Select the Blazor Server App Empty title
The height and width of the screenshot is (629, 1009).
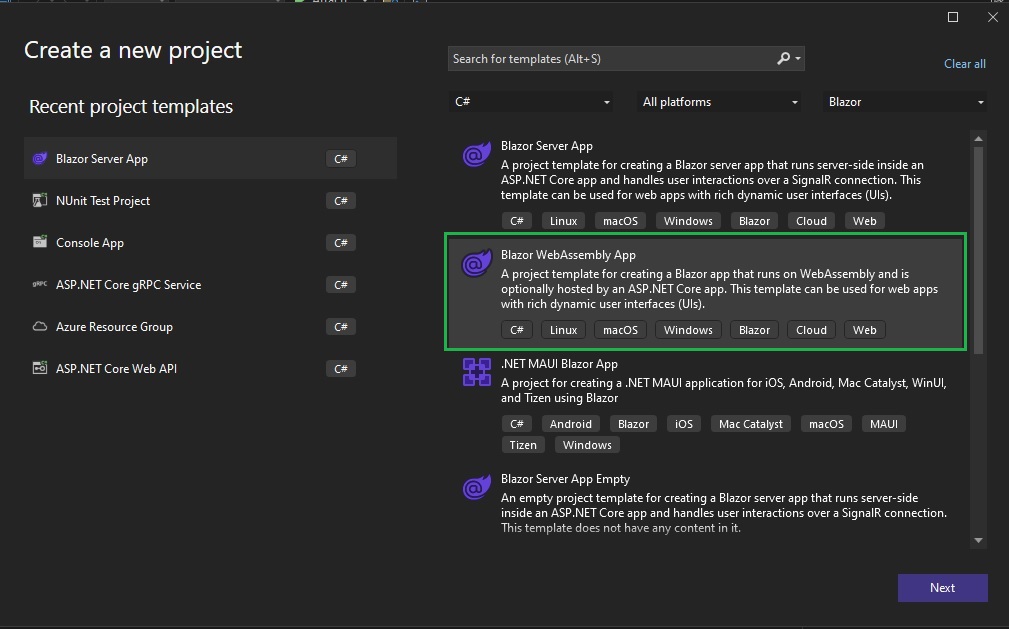565,479
